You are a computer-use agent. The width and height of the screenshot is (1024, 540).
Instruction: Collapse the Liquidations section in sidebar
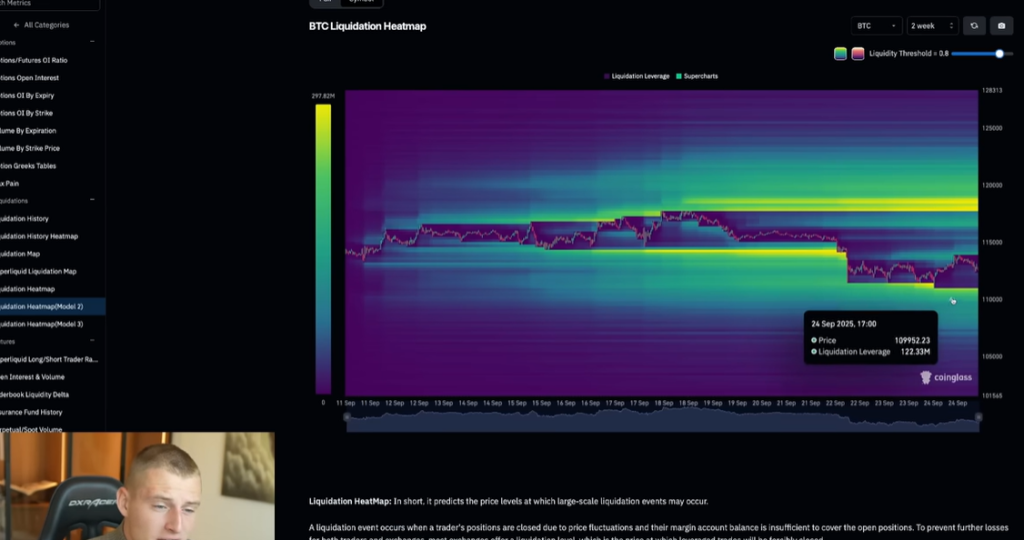pyautogui.click(x=92, y=200)
